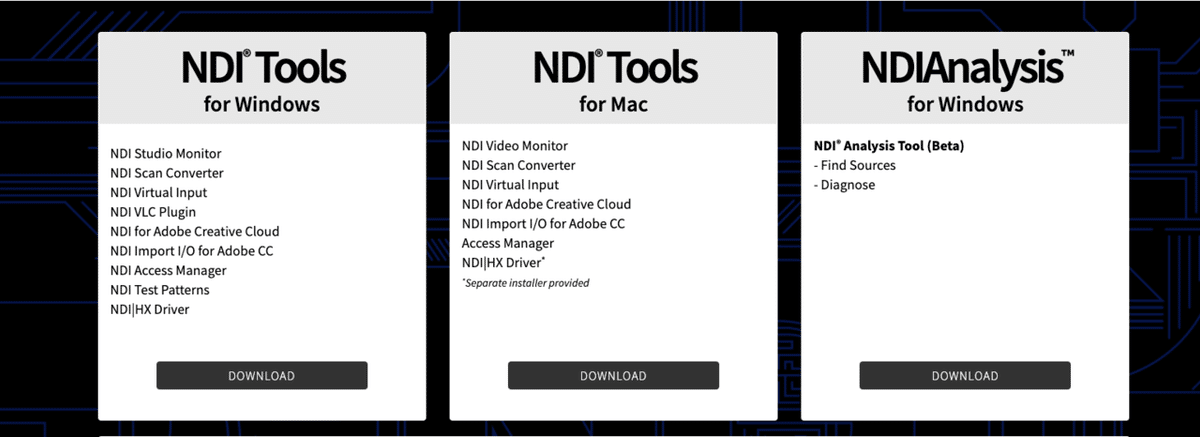
Task: Select 'NDI Import I/O for Adobe CC' in Windows card
Action: tap(192, 251)
